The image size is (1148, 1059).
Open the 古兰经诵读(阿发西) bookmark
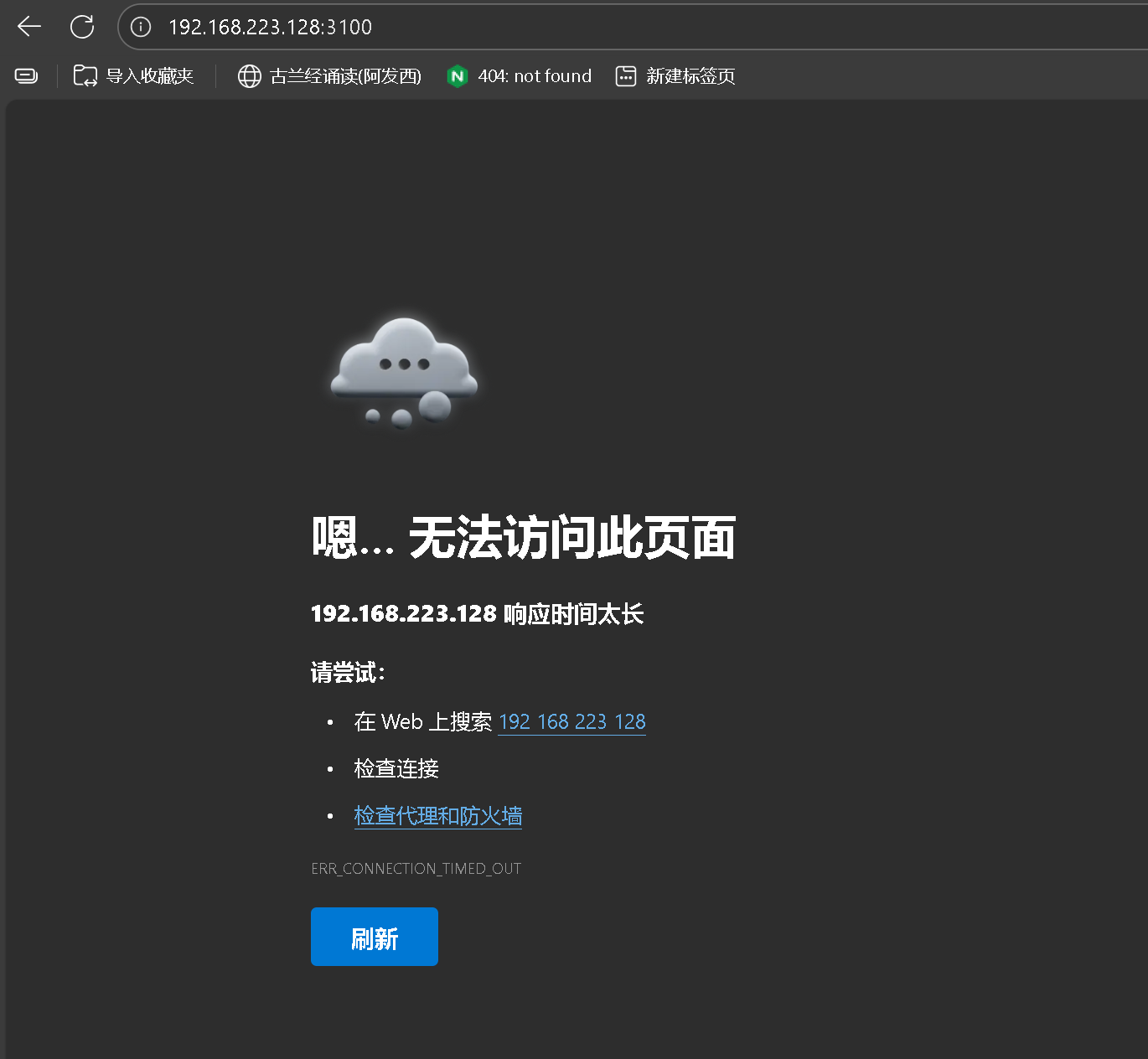tap(329, 76)
